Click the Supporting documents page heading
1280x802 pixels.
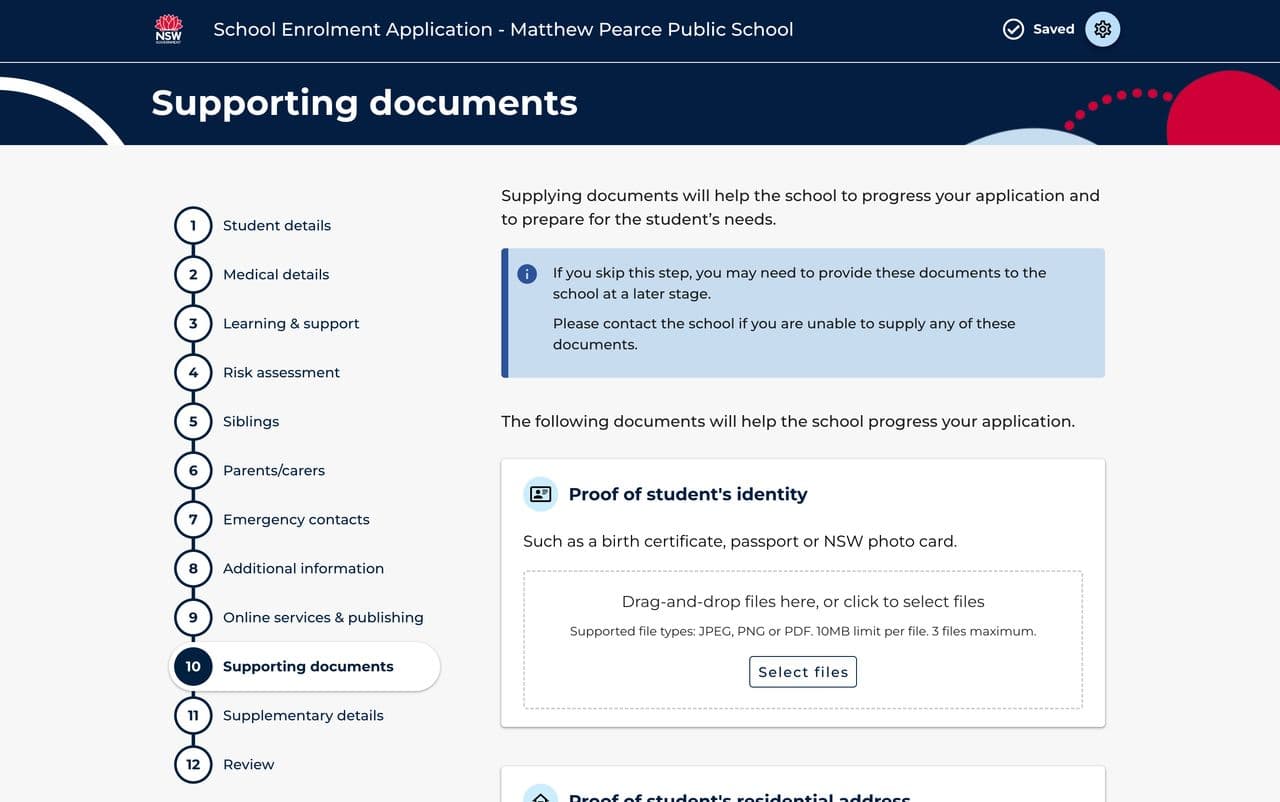[365, 103]
